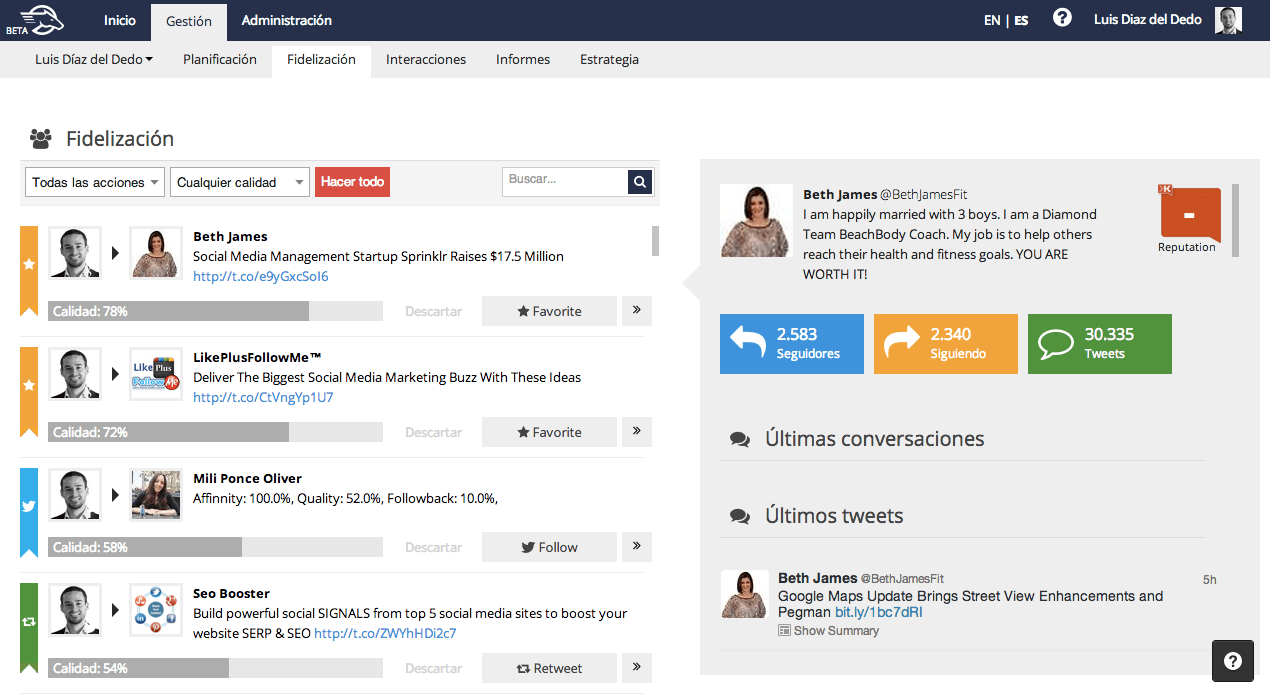
Task: Expand more options arrow on Beth James row
Action: (x=637, y=311)
